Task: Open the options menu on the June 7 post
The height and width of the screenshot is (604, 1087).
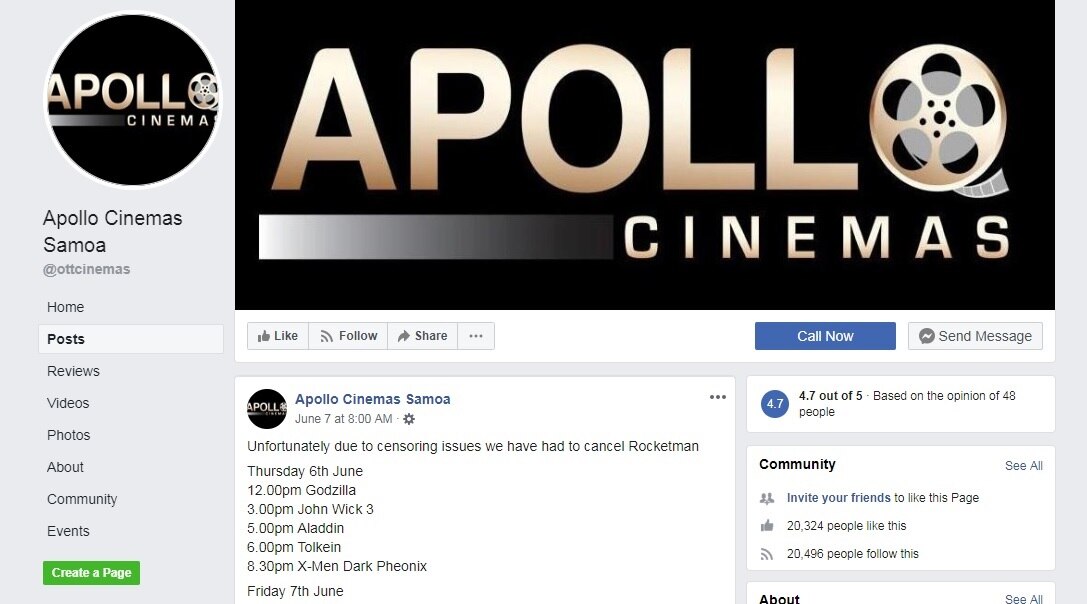Action: (x=718, y=397)
